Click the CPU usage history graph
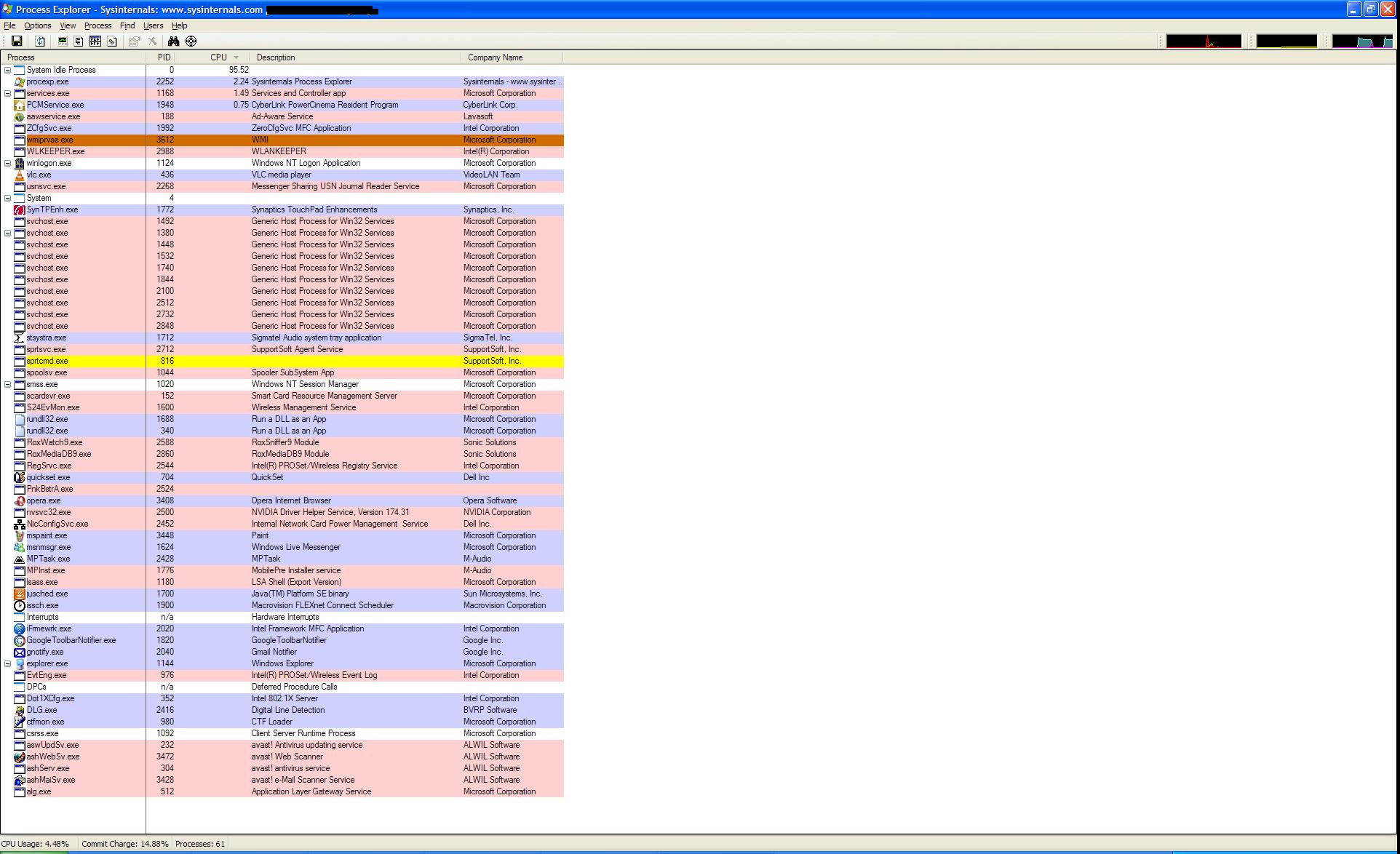Viewport: 1400px width, 854px height. coord(1204,41)
